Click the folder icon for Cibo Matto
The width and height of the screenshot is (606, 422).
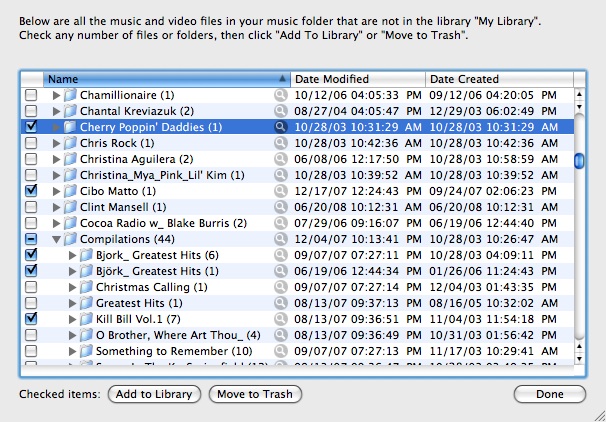pyautogui.click(x=70, y=191)
